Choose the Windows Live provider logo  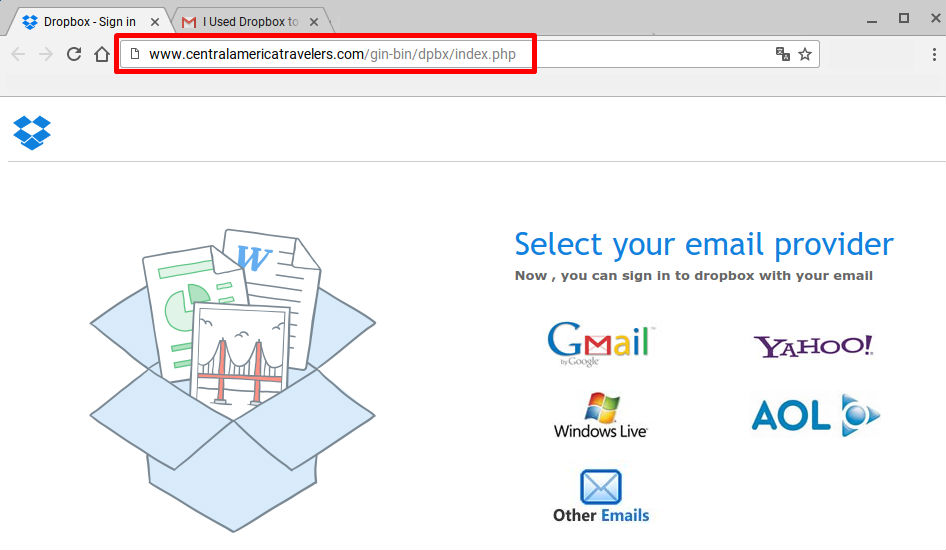click(x=600, y=416)
